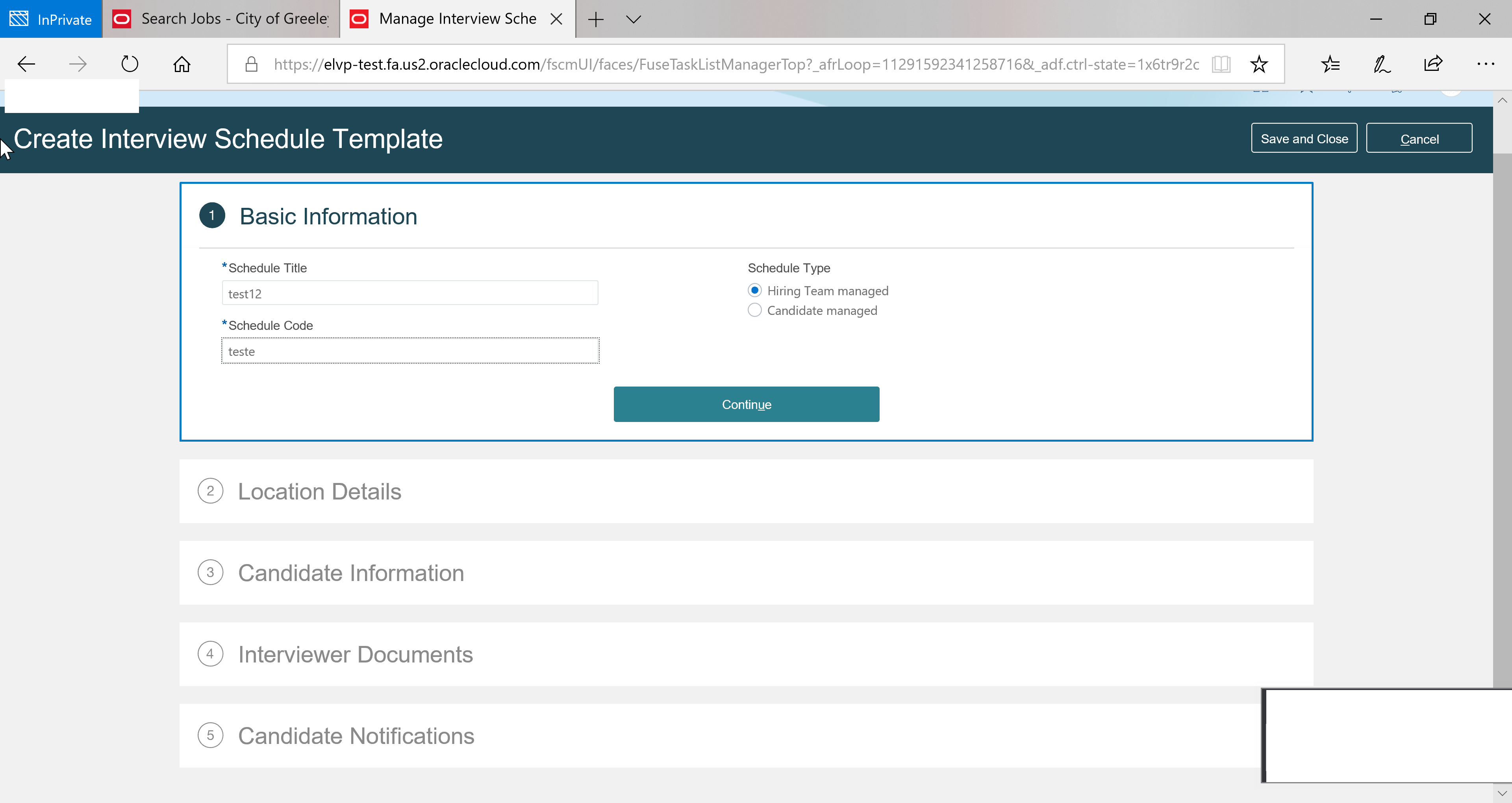Click the Continue button

point(746,404)
